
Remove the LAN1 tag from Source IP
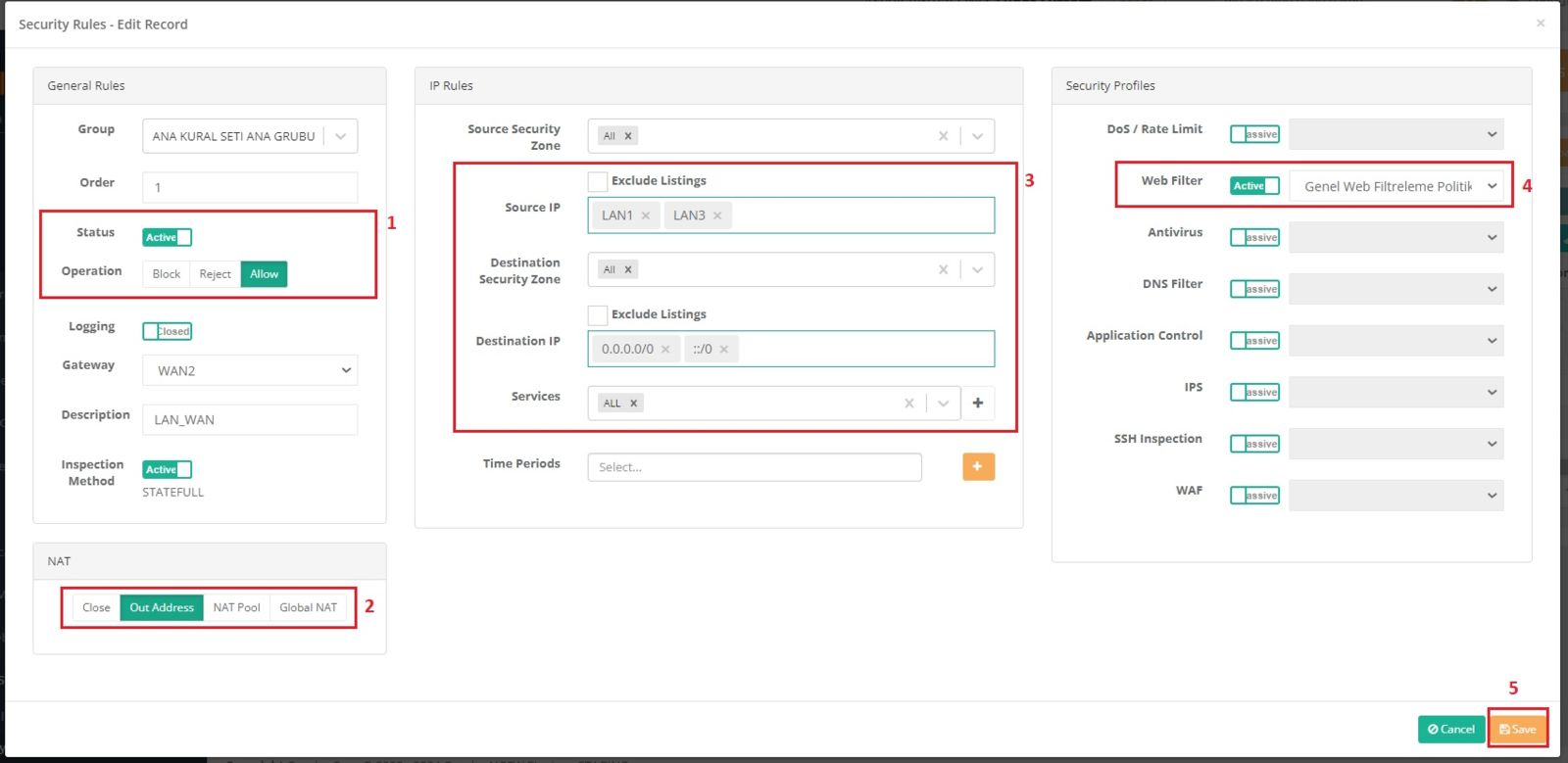tap(646, 215)
